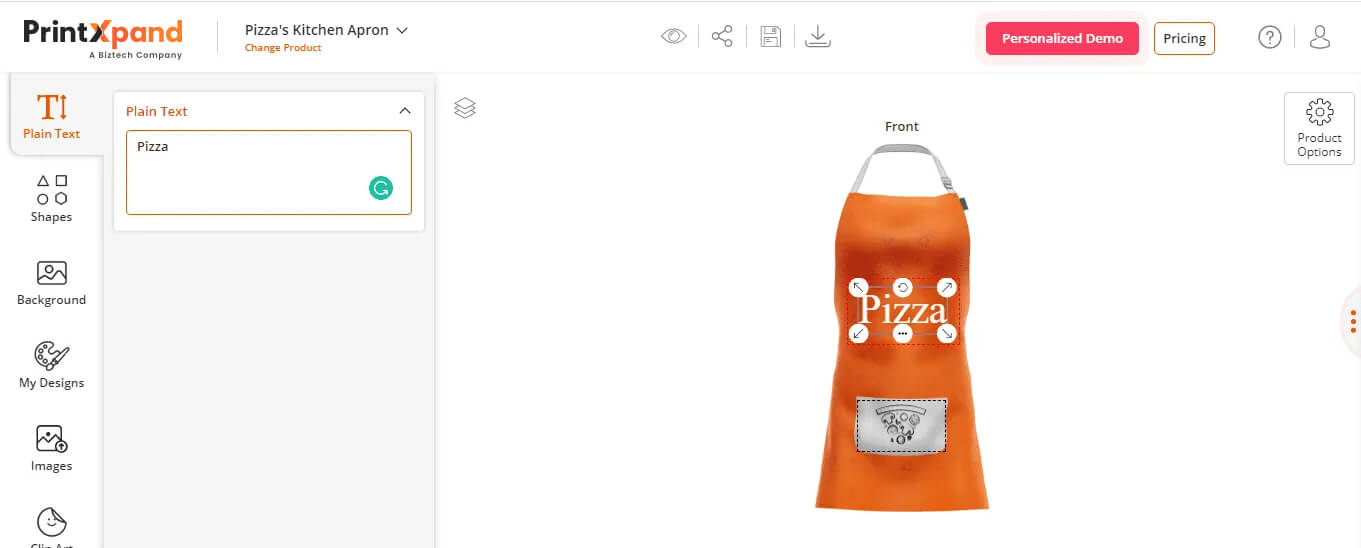1361x548 pixels.
Task: Click the save floppy disk icon
Action: [x=770, y=37]
